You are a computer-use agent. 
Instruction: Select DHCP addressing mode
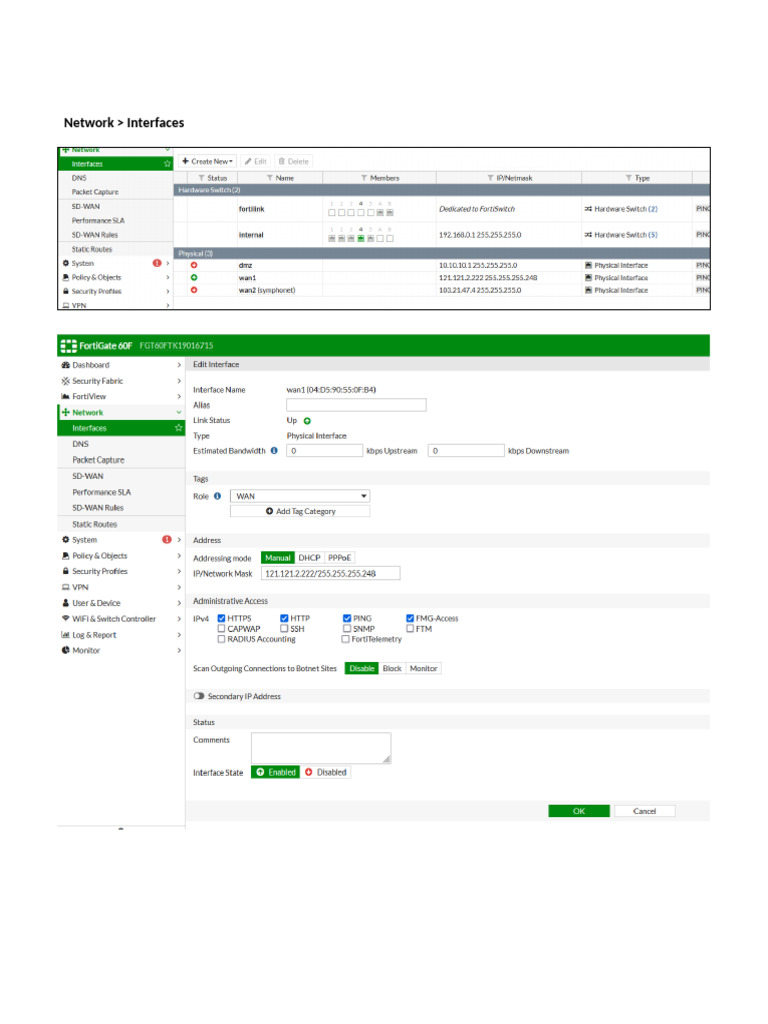(309, 558)
